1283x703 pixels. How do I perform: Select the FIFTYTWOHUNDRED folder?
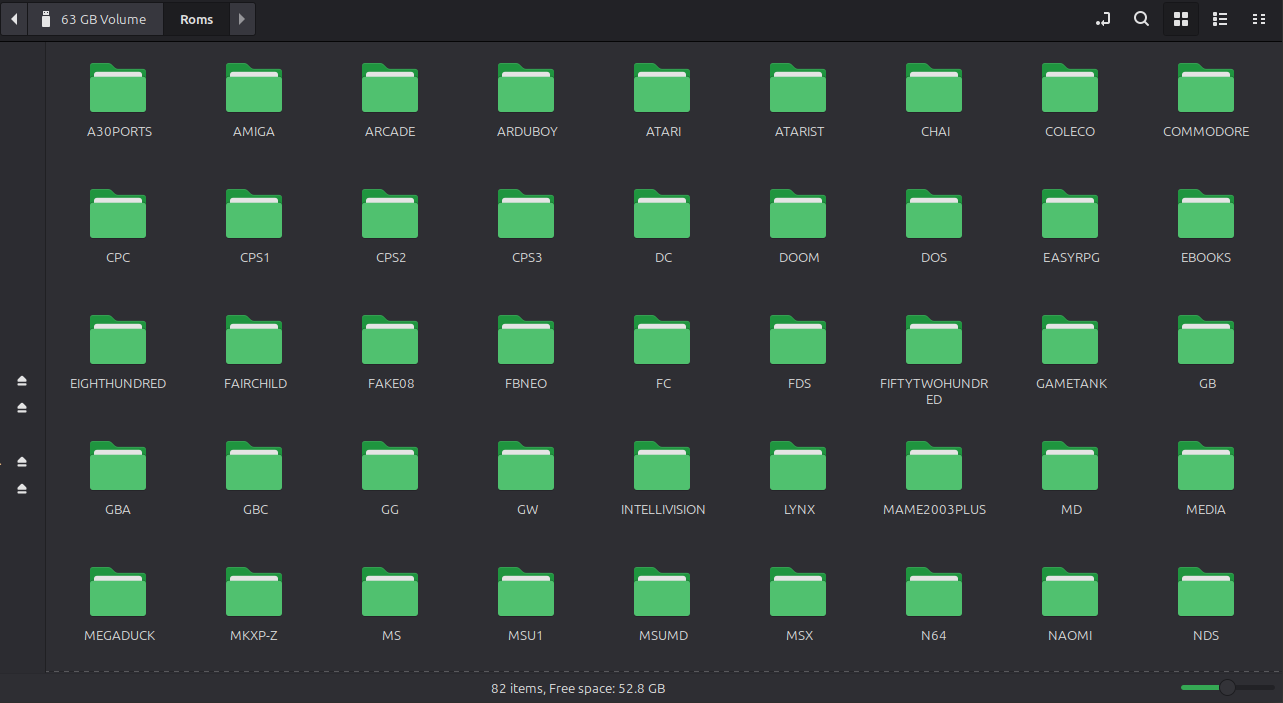(934, 341)
